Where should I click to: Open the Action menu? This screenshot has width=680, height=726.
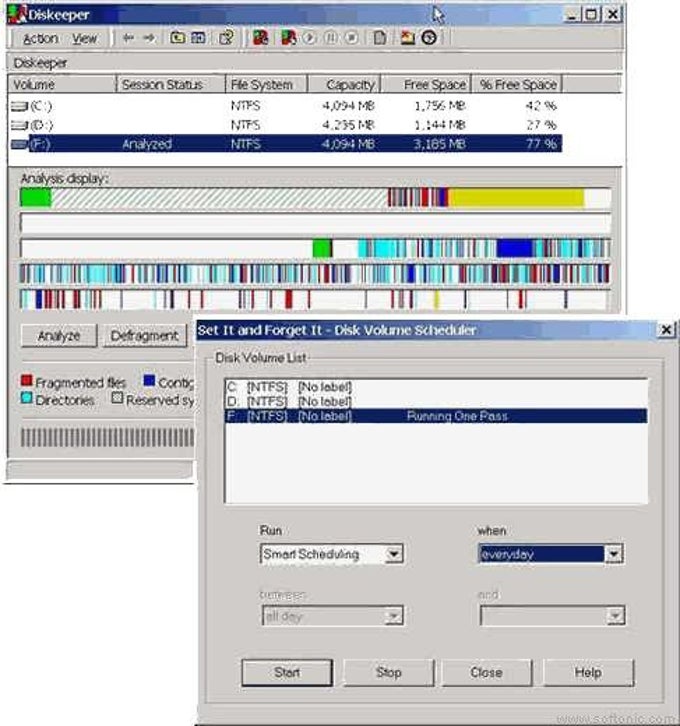(x=41, y=38)
